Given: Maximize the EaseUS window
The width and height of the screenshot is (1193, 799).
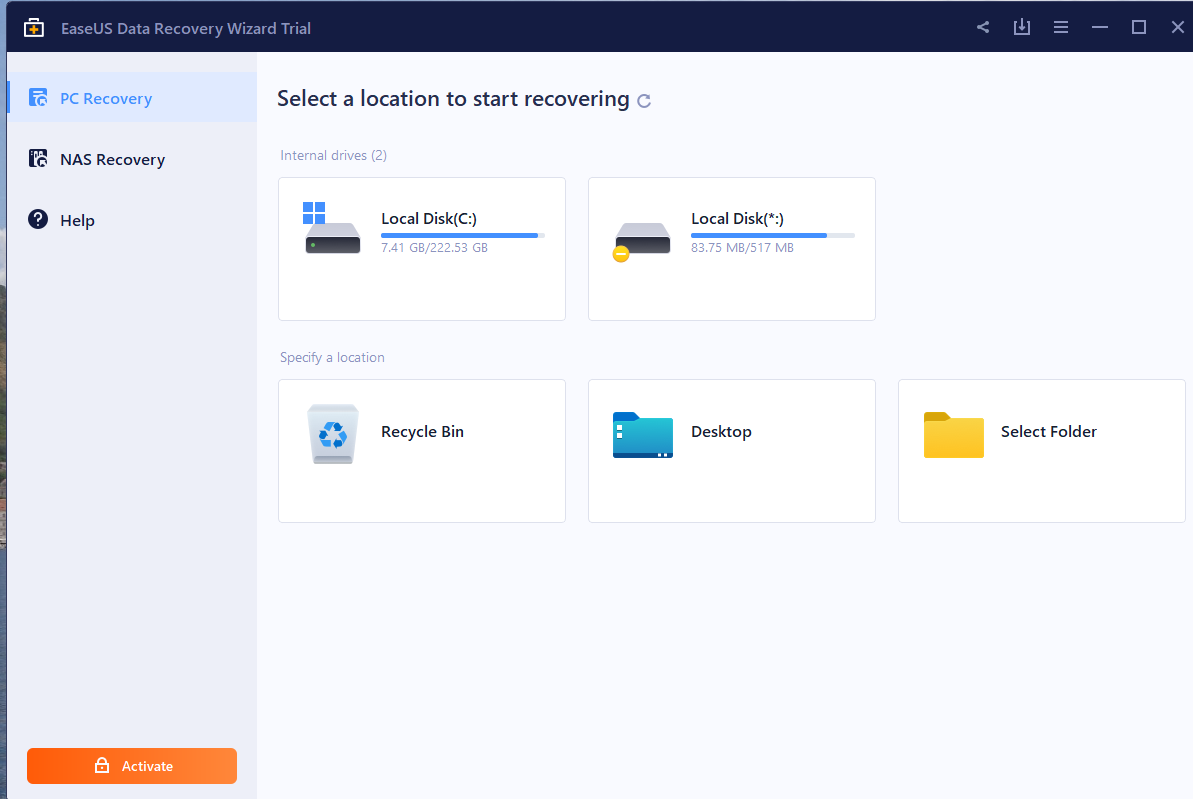Looking at the screenshot, I should 1138,27.
